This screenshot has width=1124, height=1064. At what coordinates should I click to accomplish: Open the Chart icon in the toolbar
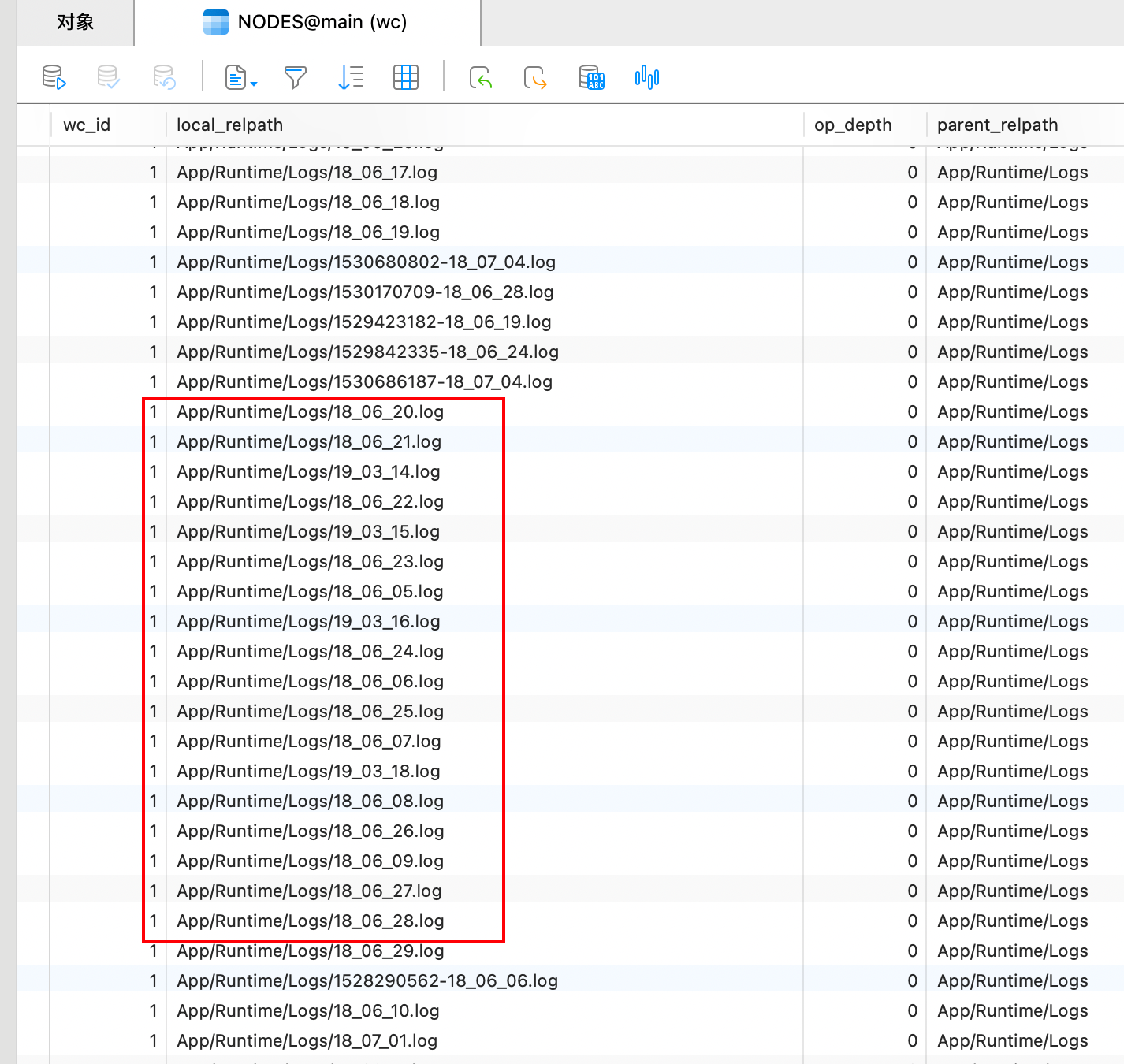coord(647,77)
